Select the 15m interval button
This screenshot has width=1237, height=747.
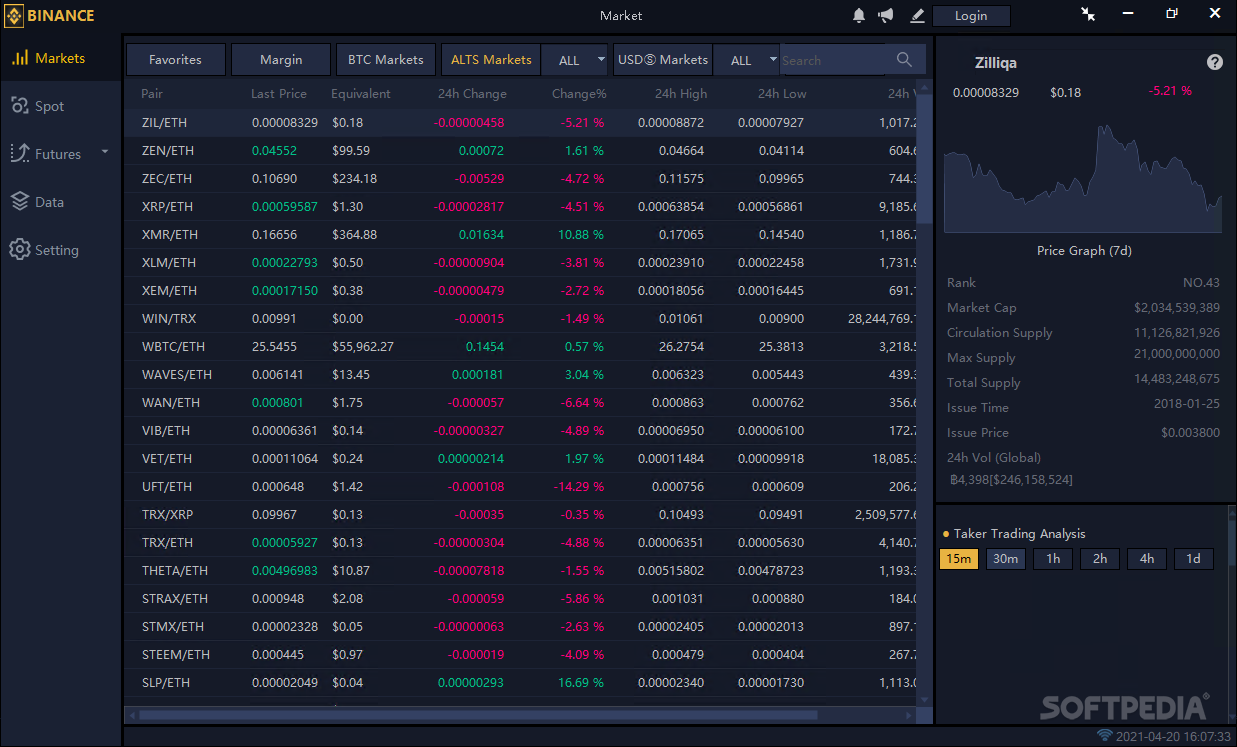tap(958, 559)
